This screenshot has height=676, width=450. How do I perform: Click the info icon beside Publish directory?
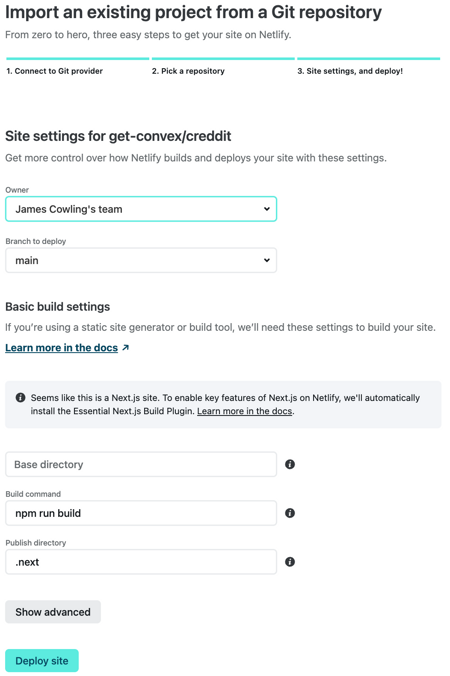pos(290,562)
